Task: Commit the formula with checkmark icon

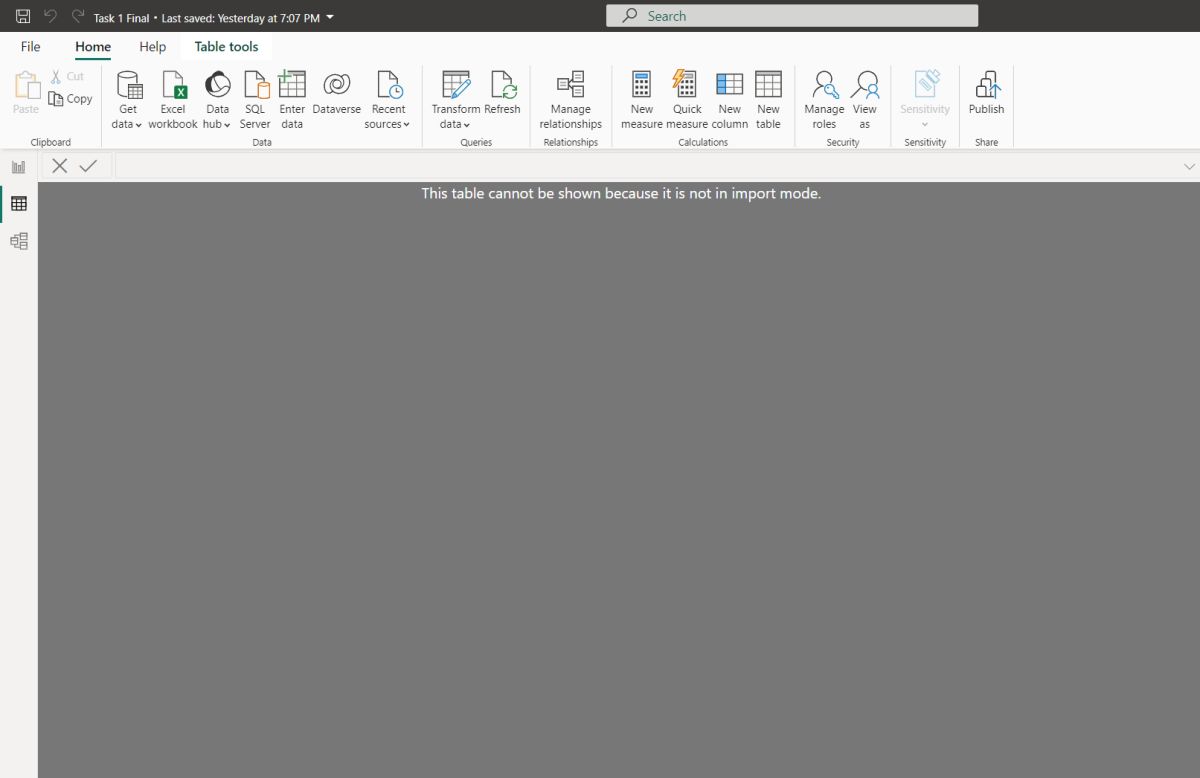Action: [x=88, y=166]
